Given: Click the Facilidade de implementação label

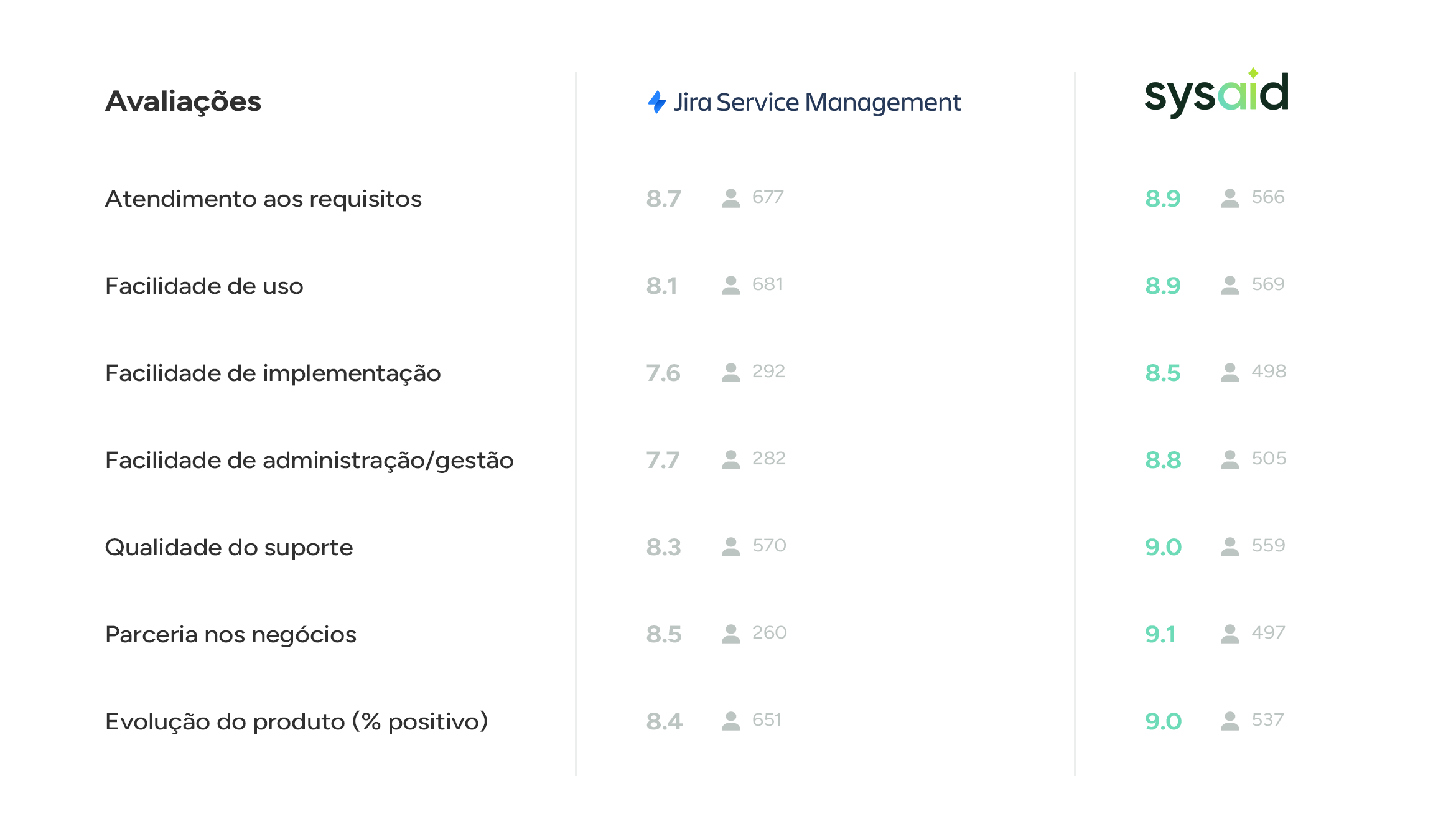Looking at the screenshot, I should pos(273,373).
